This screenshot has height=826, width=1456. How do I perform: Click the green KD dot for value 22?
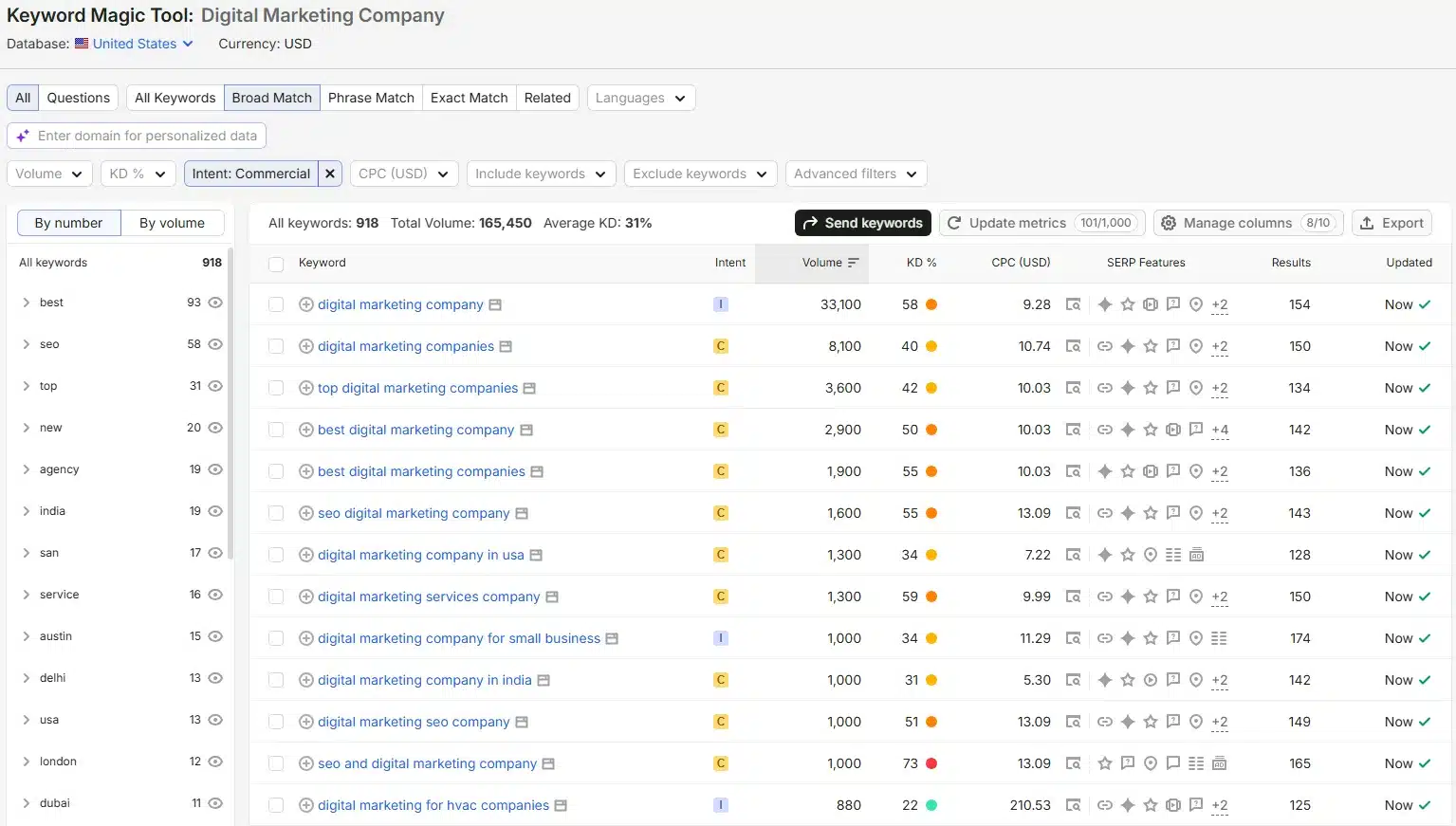coord(931,805)
